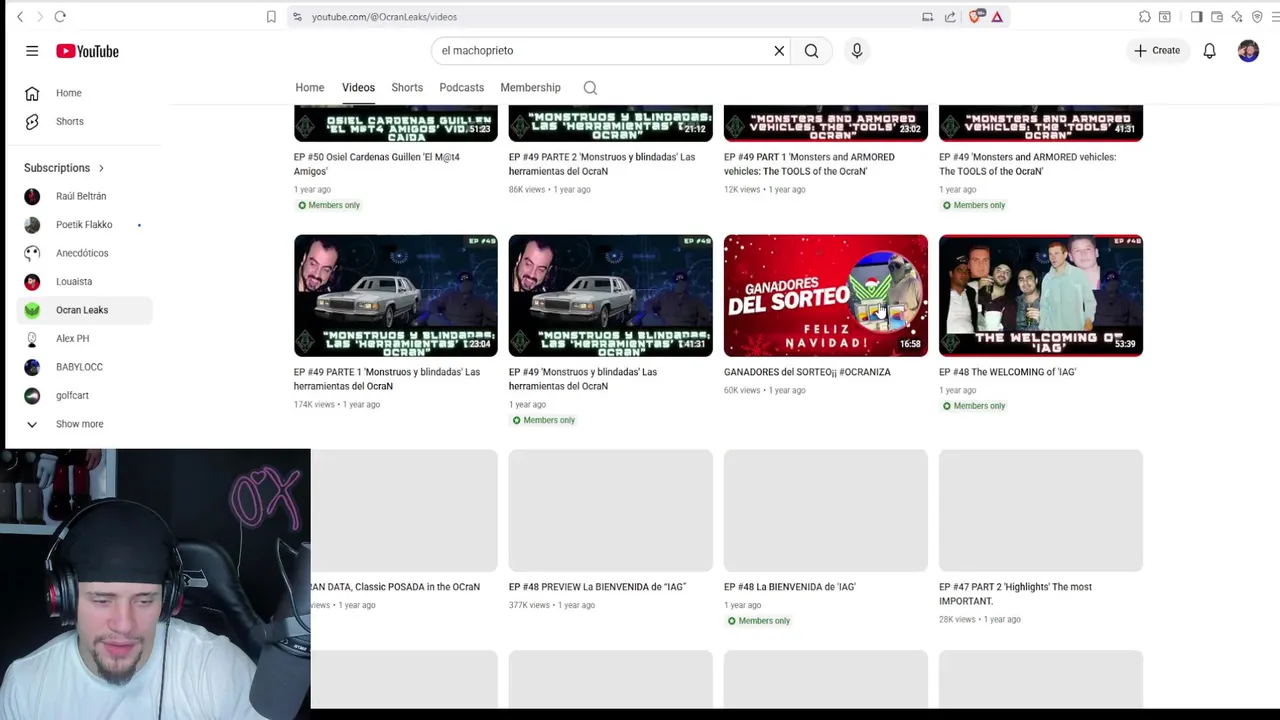Share this page icon

point(950,17)
